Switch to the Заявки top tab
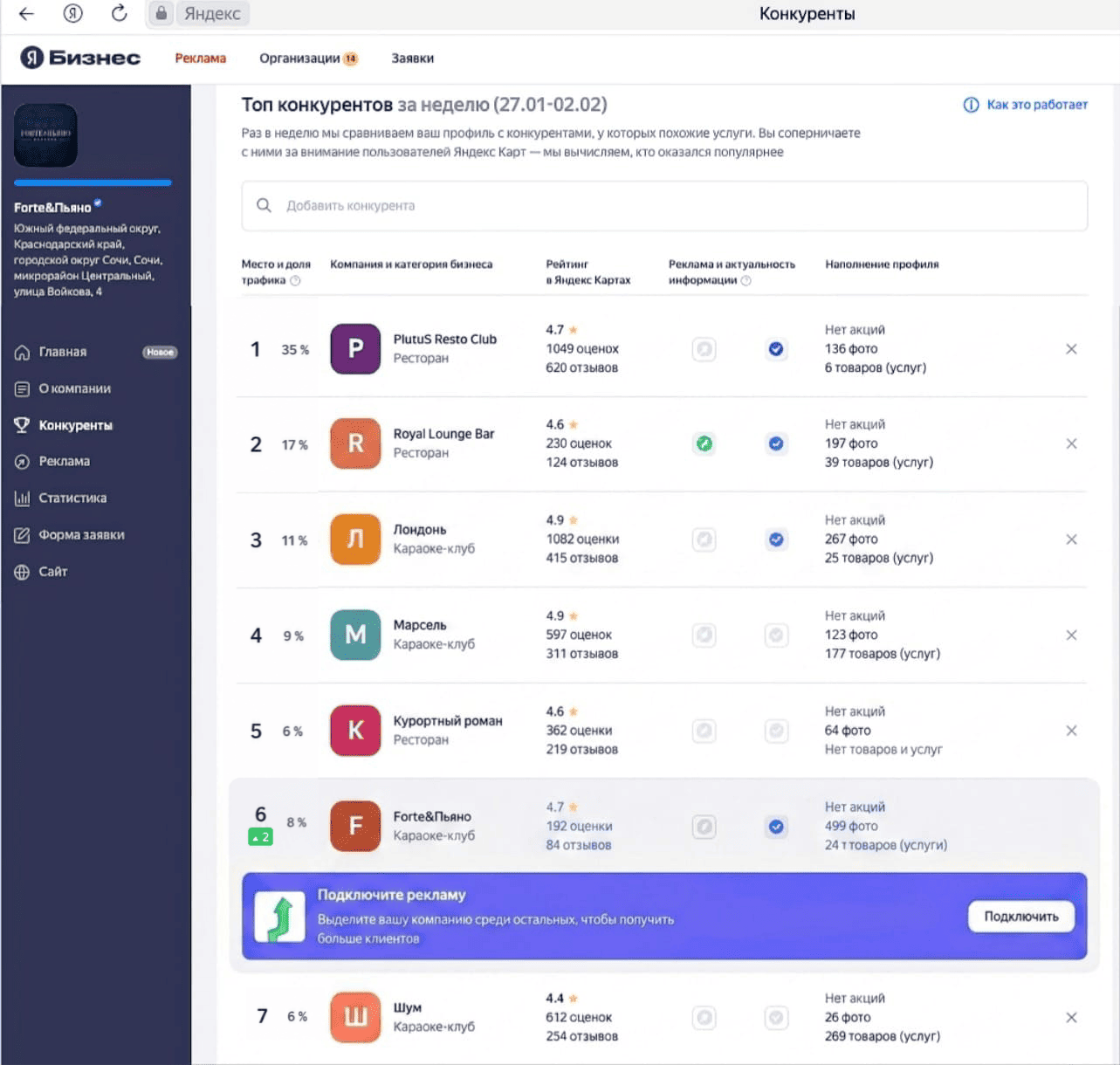The image size is (1120, 1065). pyautogui.click(x=412, y=58)
